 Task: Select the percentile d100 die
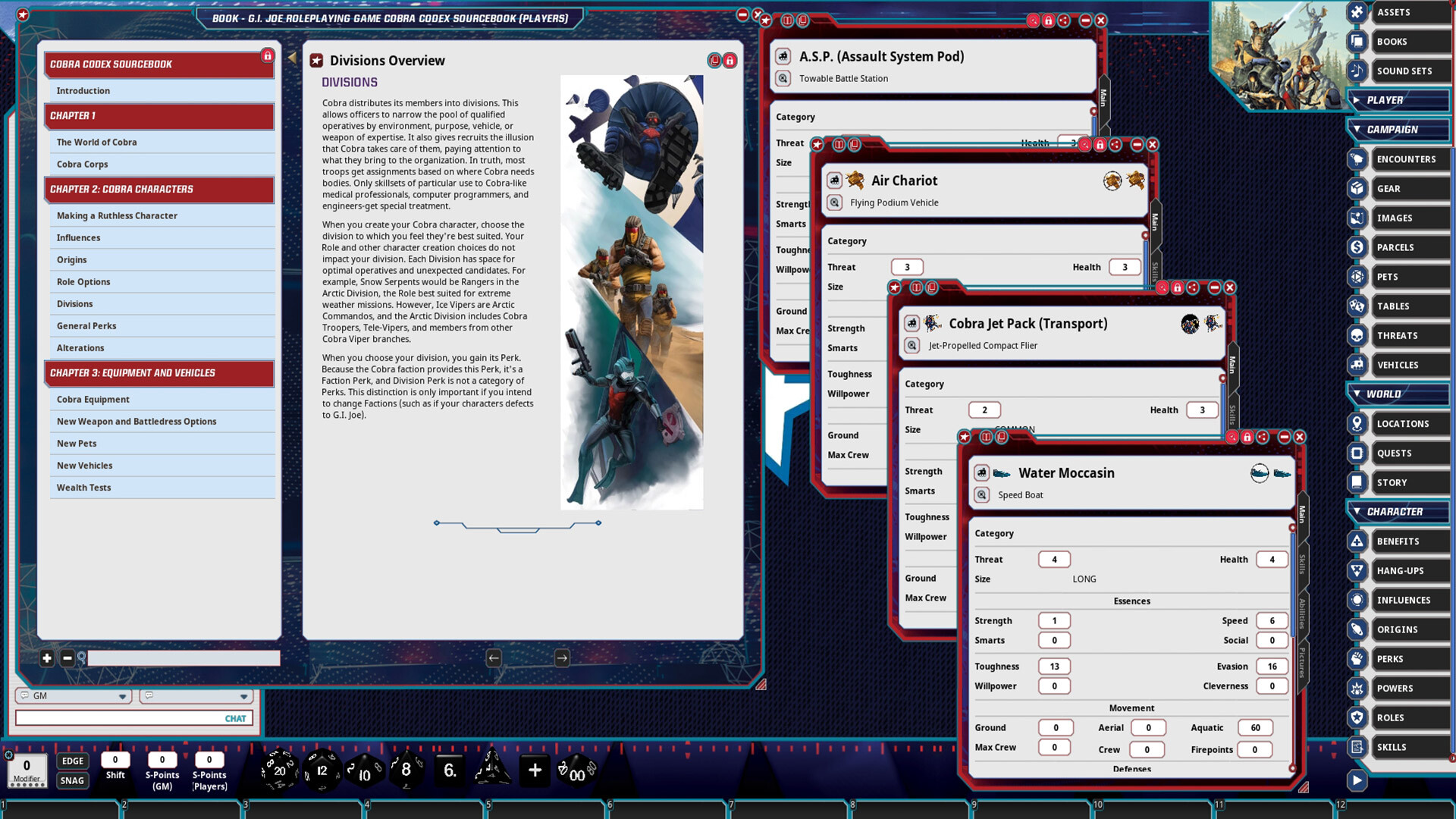point(577,771)
